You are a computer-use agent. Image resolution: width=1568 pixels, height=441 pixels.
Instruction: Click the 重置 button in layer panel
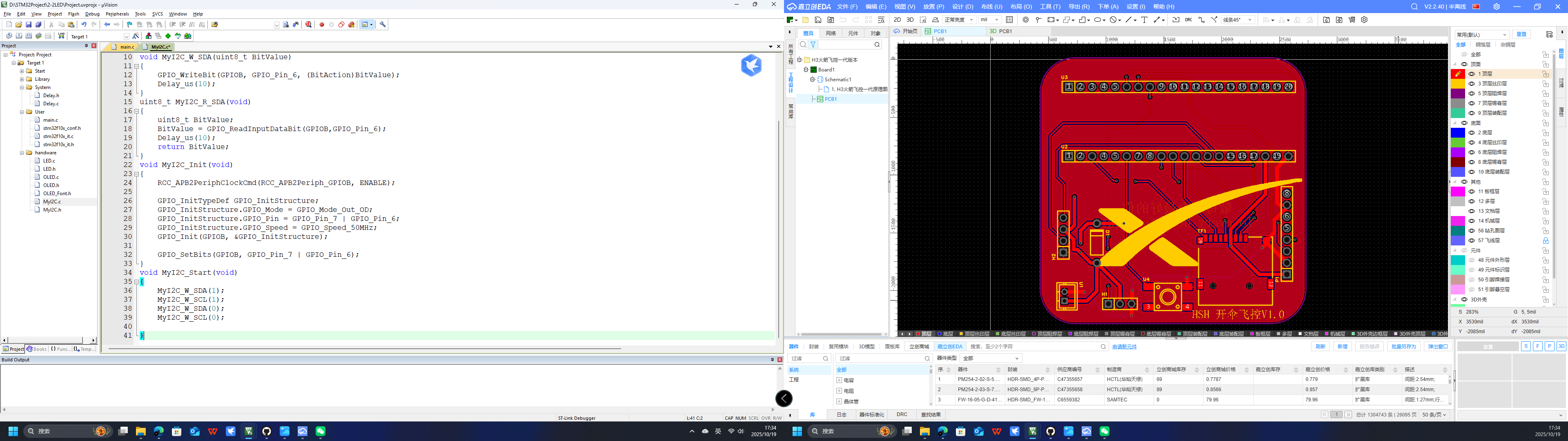1522,34
